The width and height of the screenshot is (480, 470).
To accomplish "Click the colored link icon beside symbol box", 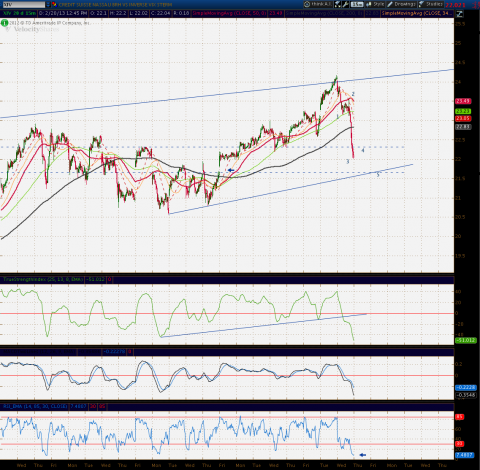I will pyautogui.click(x=54, y=5).
